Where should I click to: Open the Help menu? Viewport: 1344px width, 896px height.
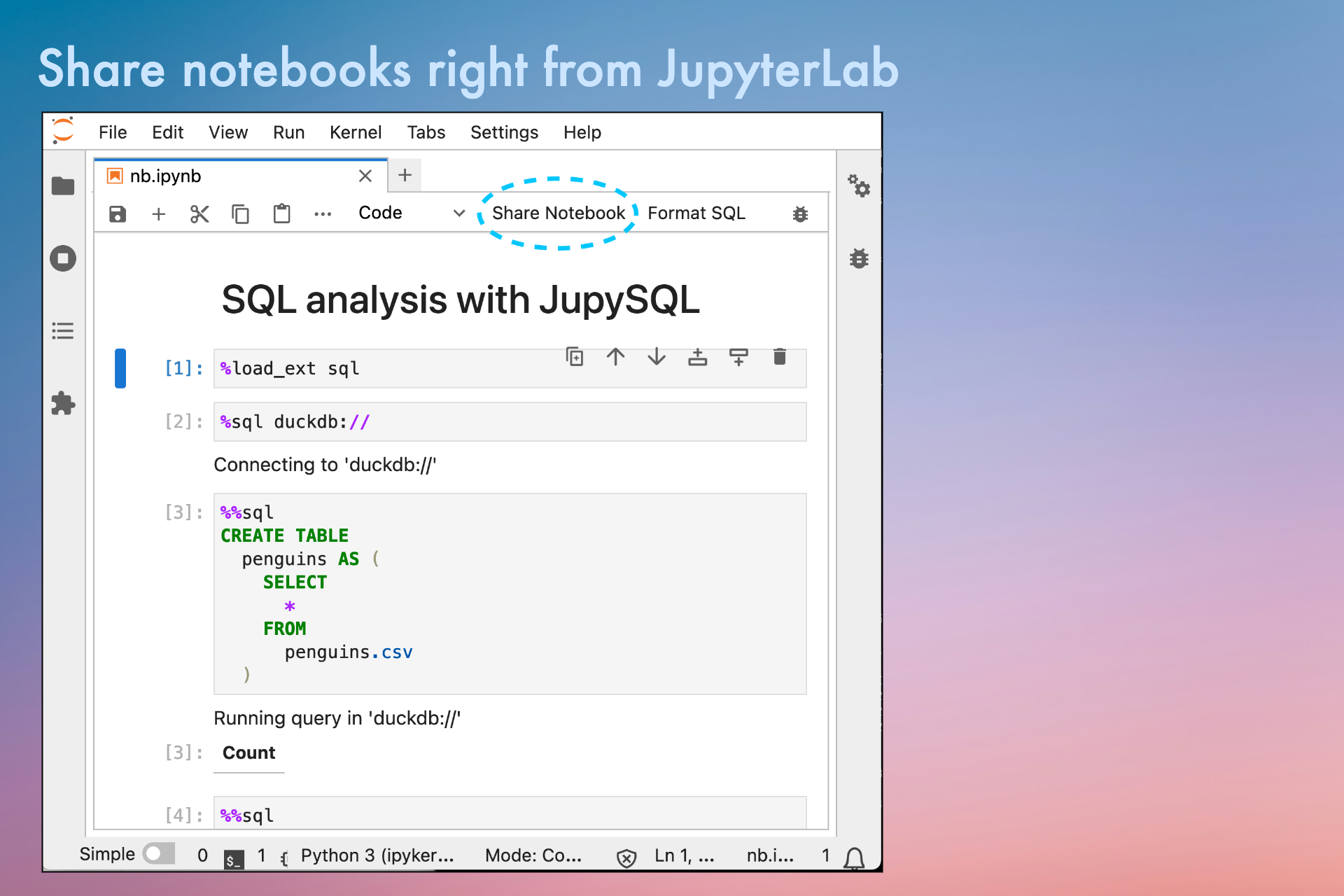pos(582,132)
